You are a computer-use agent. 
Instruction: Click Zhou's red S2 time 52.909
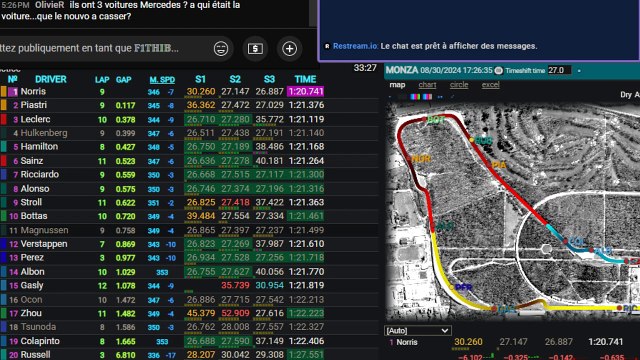[235, 313]
